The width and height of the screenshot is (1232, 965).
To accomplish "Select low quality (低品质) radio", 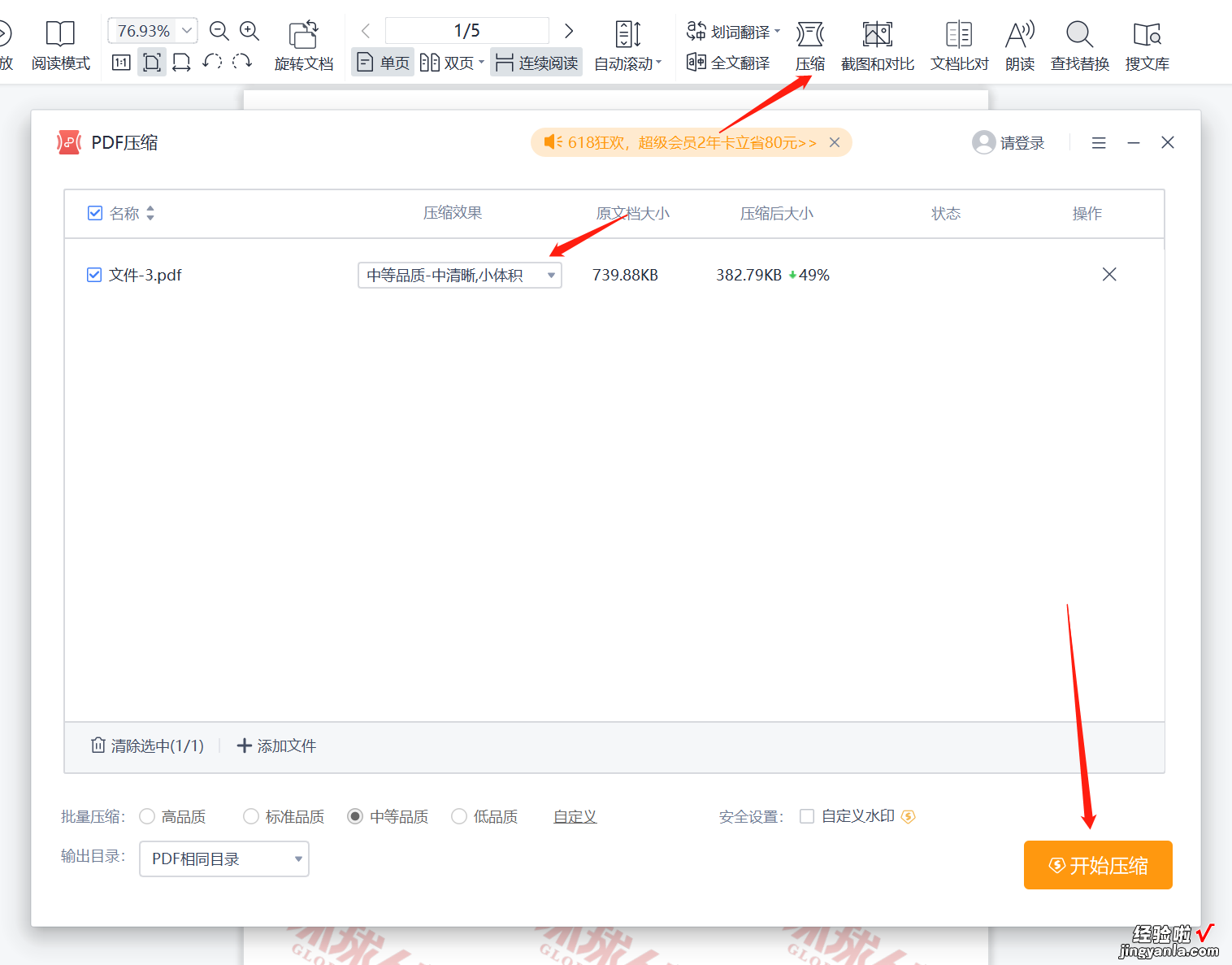I will coord(459,816).
